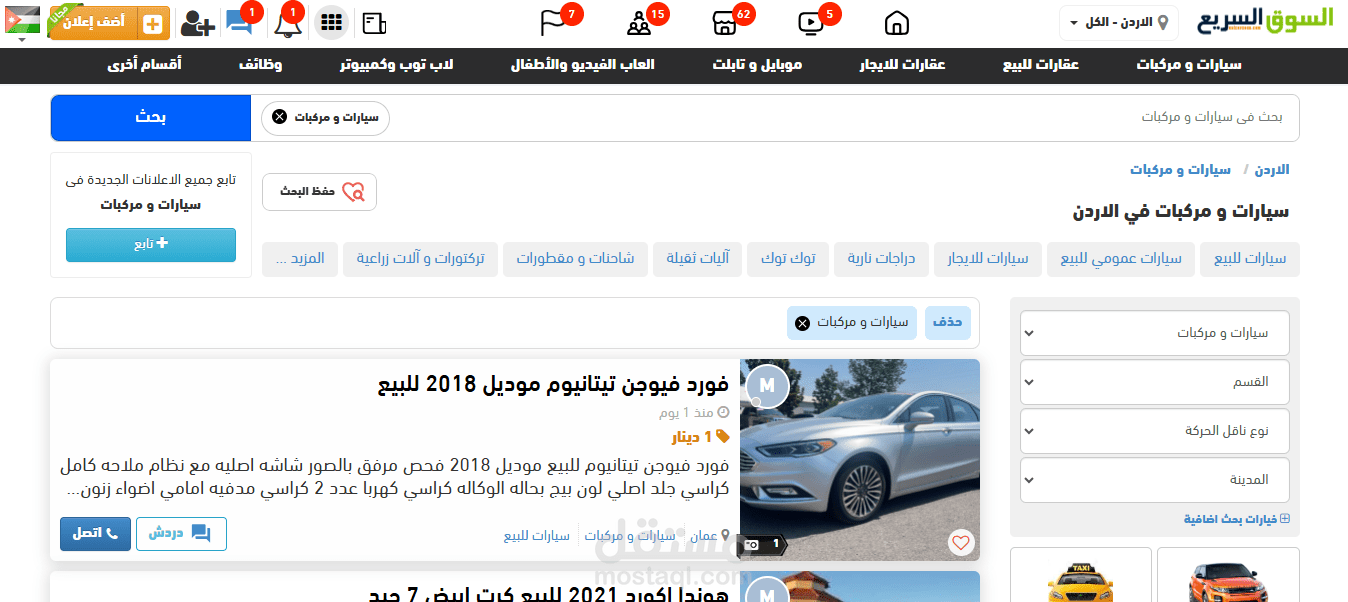Click the الاردن breadcrumb link

point(1272,170)
